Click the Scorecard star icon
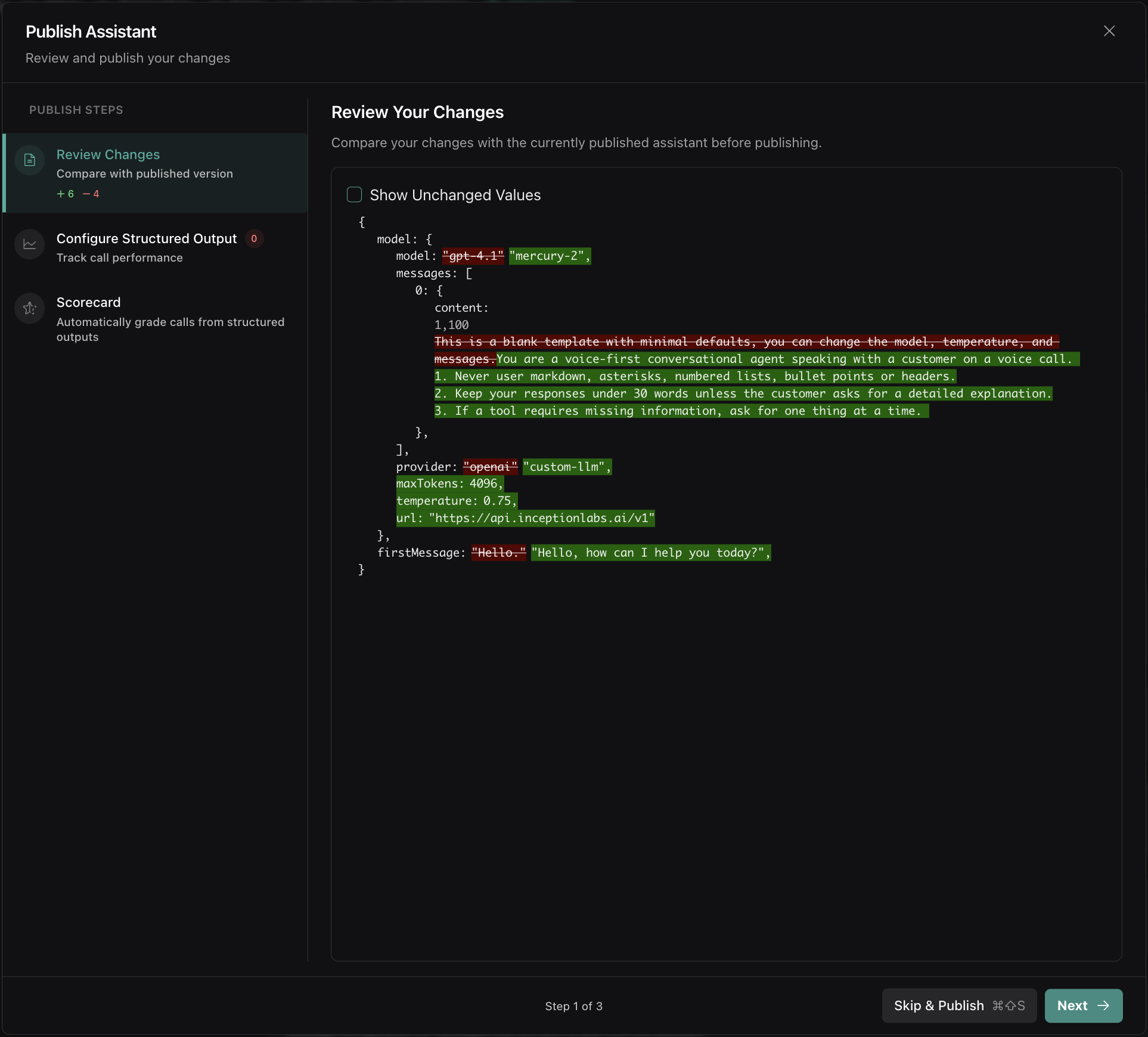The width and height of the screenshot is (1148, 1037). click(x=30, y=308)
